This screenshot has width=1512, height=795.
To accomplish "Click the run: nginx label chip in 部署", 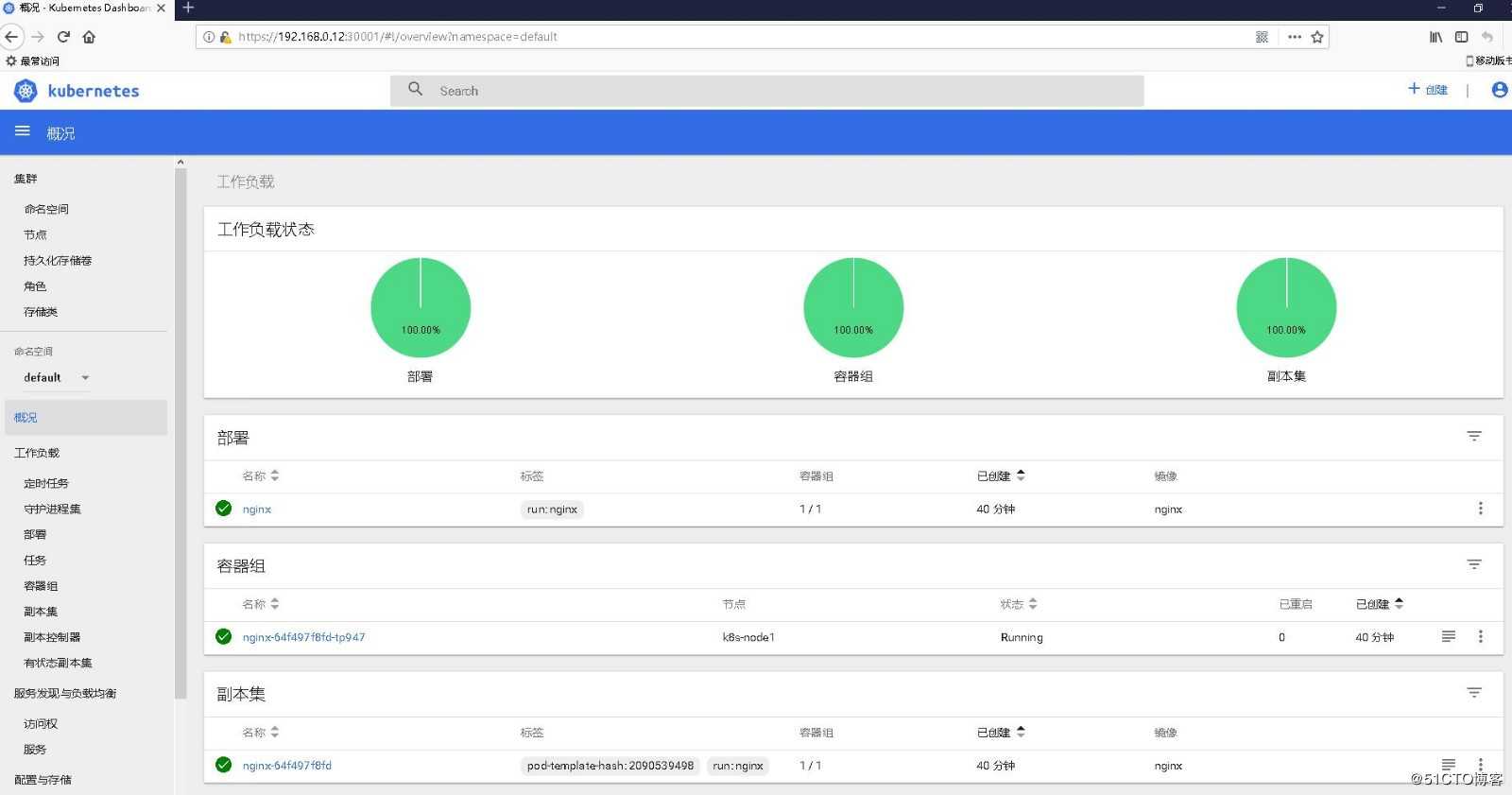I will click(x=552, y=509).
